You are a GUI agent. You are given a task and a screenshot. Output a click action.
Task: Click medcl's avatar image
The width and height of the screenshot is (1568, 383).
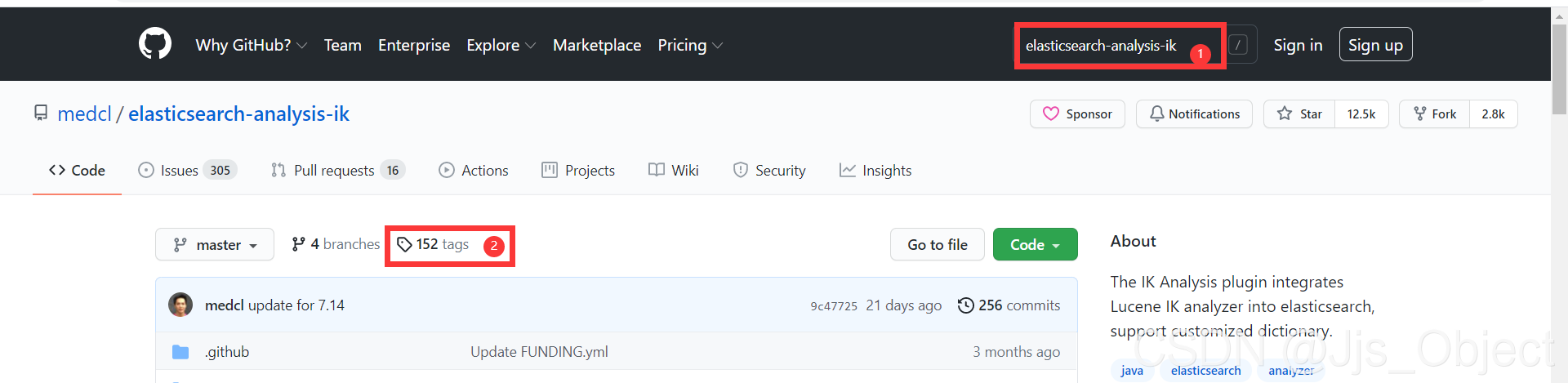pyautogui.click(x=180, y=305)
